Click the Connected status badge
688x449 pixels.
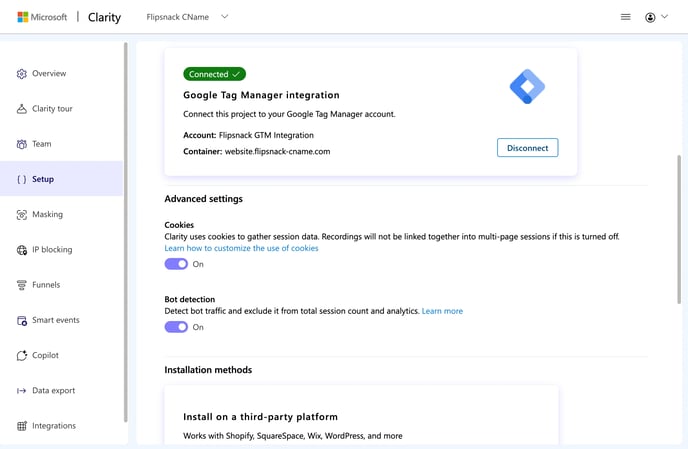coord(214,74)
